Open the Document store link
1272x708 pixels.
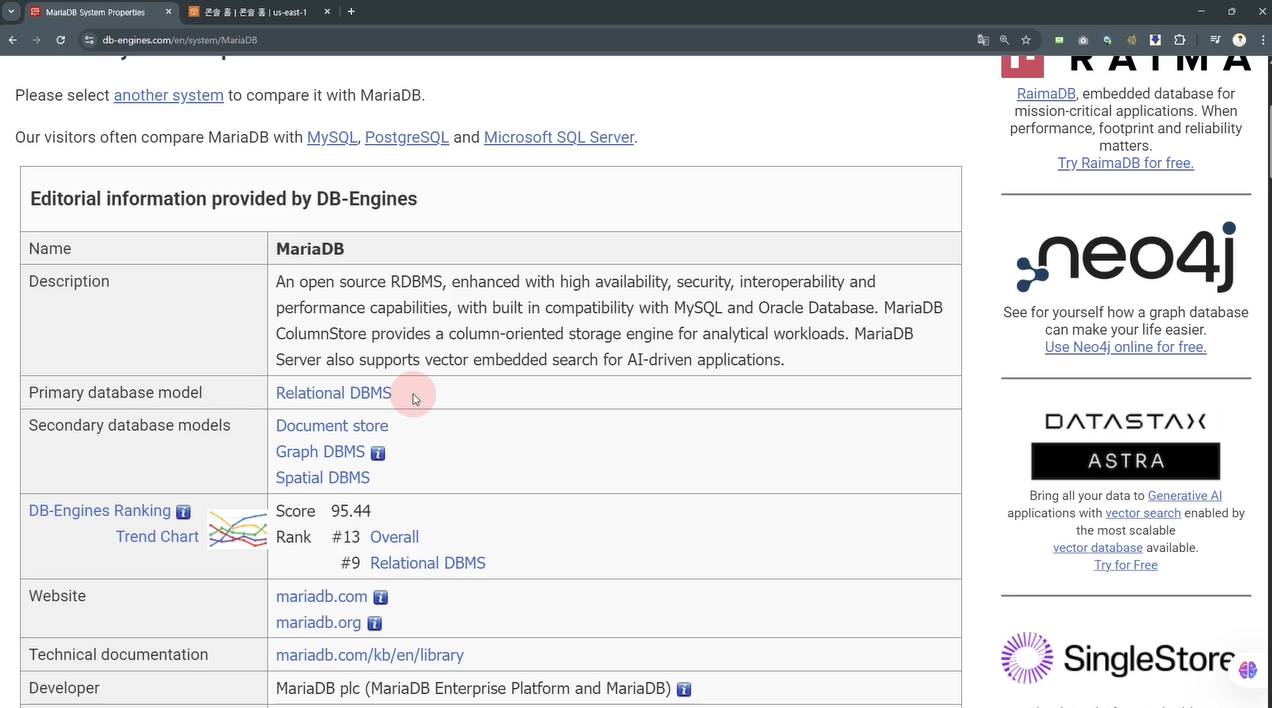332,426
